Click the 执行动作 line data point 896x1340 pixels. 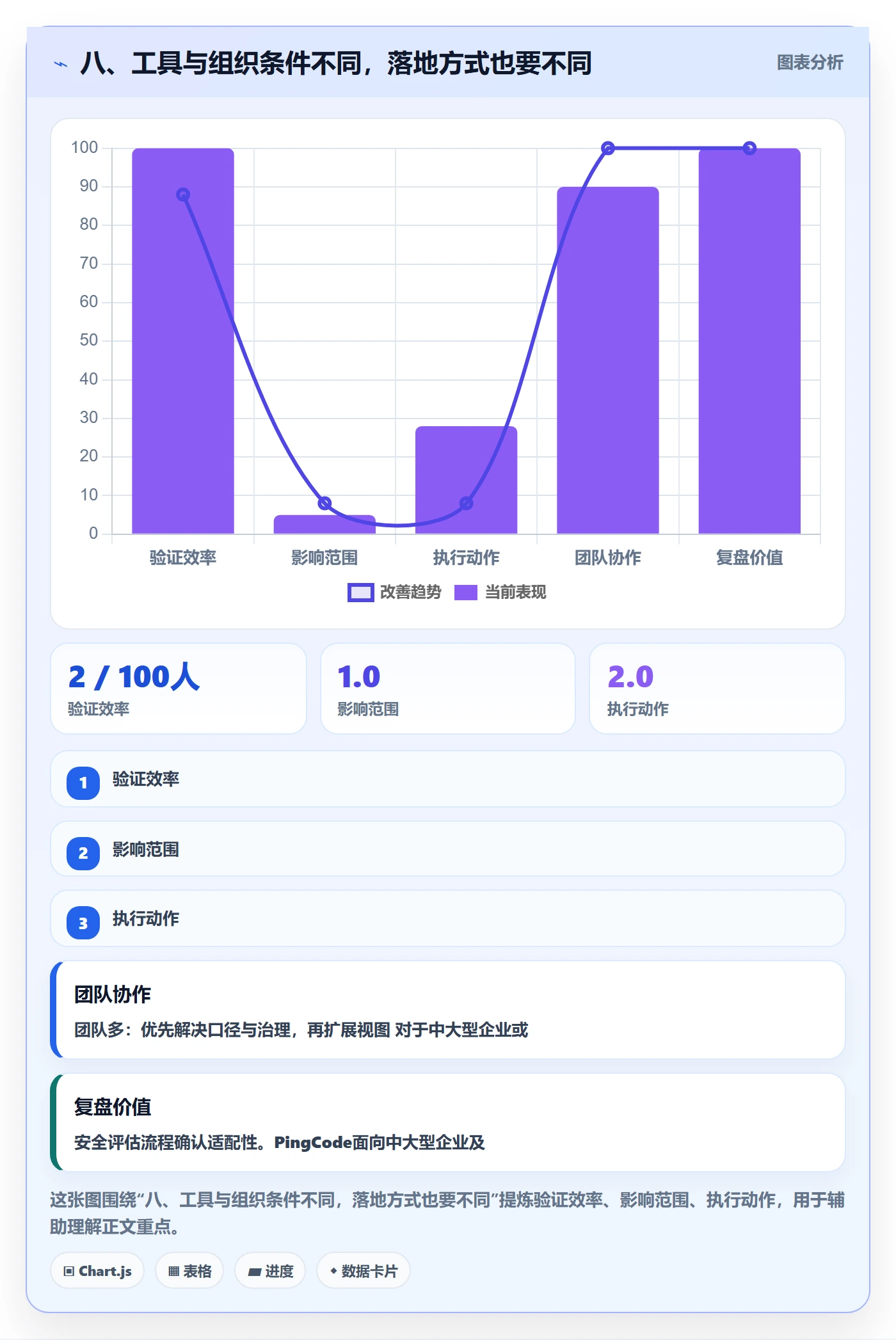[467, 503]
